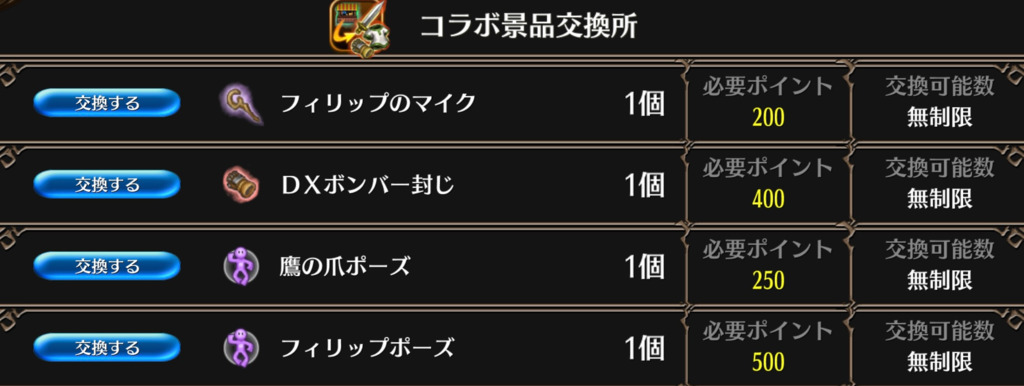Select the 鷹の爪ポーズ item name
This screenshot has width=1024, height=386.
tap(345, 266)
